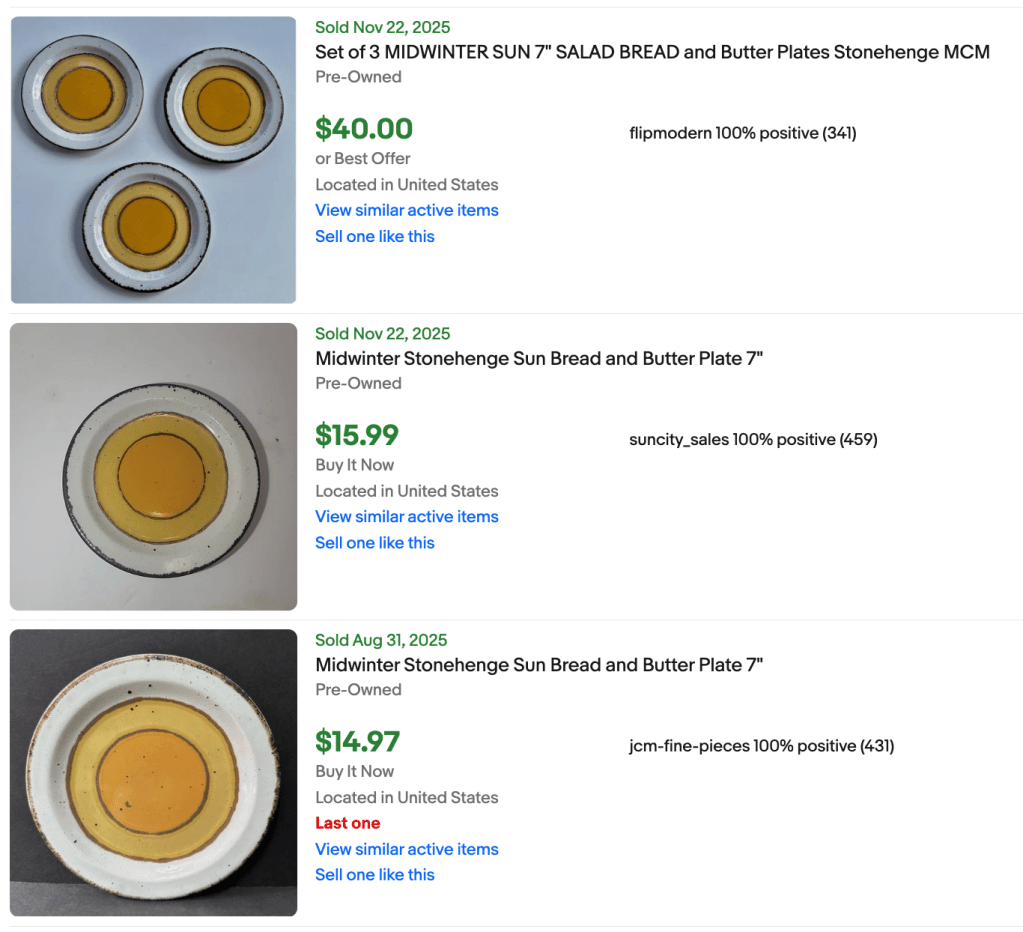Click the $15.99 sold price
This screenshot has width=1023, height=932.
point(357,435)
